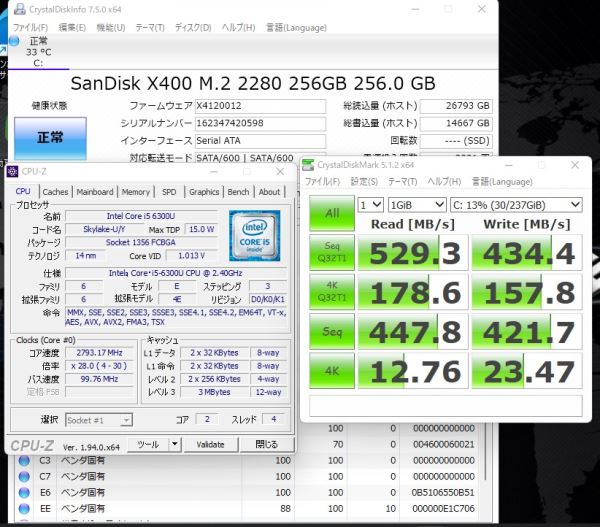The image size is (600, 527).
Task: Close the CPU-Z window
Action: [x=280, y=172]
